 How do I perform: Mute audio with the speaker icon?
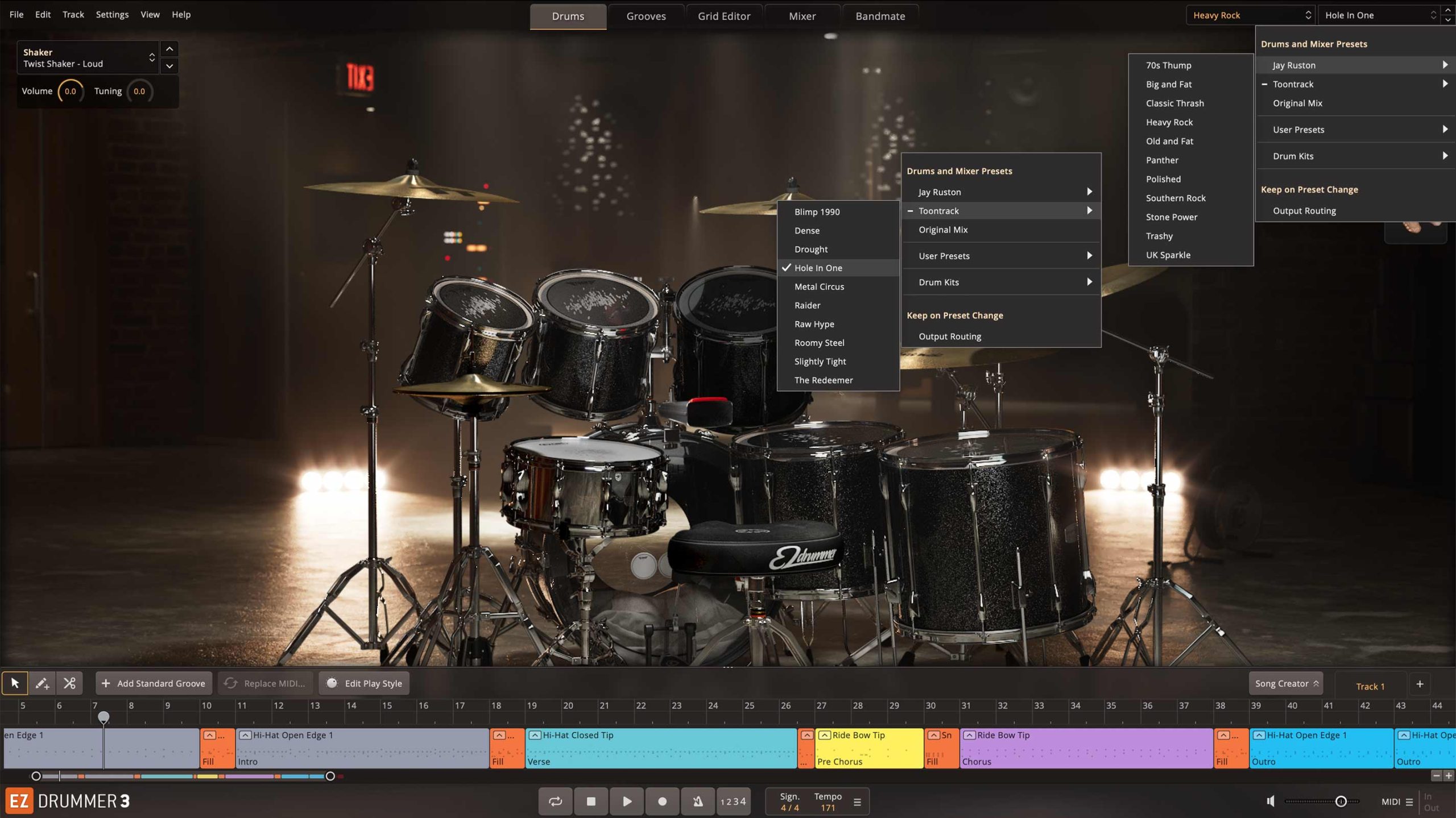tap(1271, 802)
